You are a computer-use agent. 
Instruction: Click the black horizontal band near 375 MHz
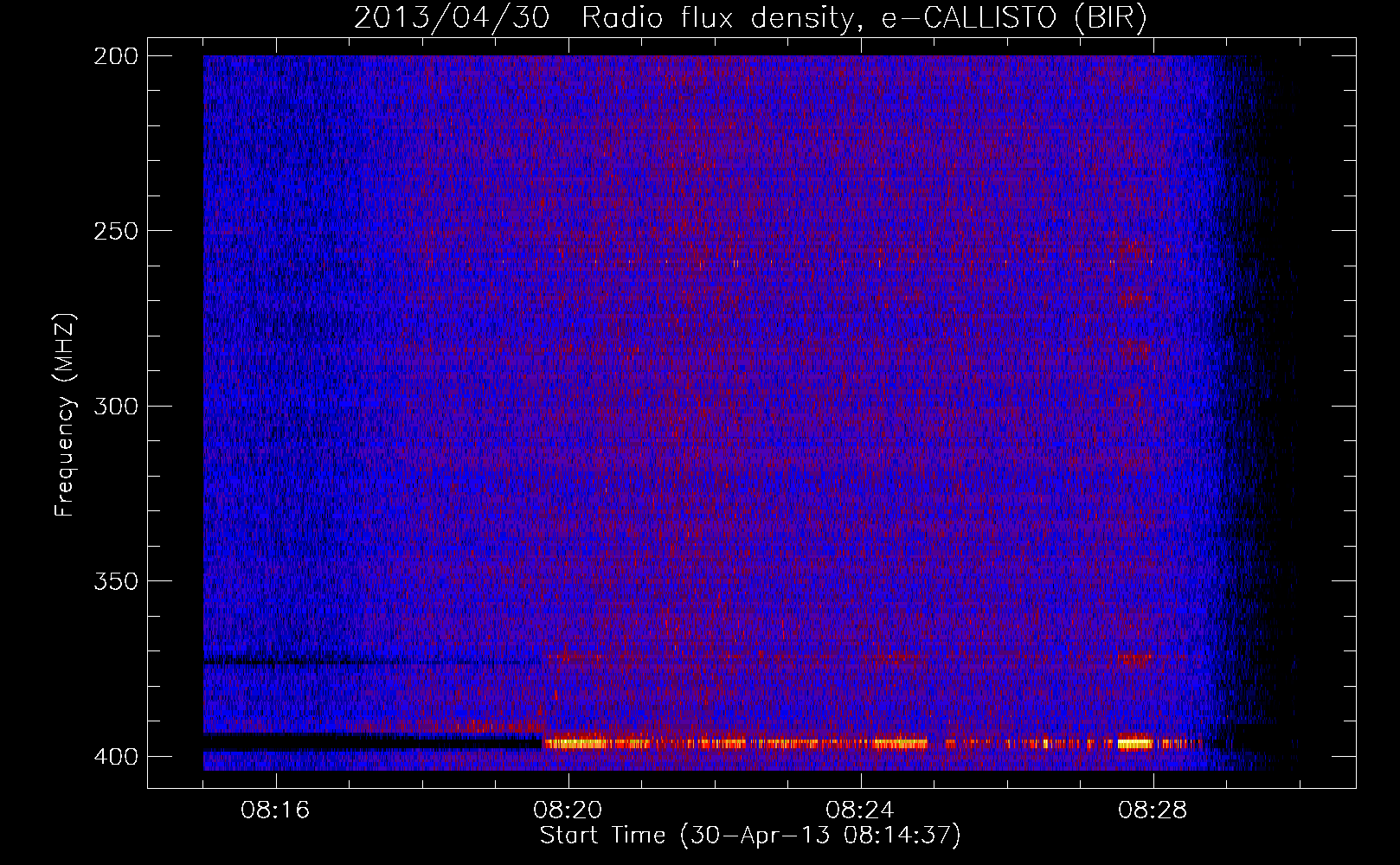click(x=372, y=662)
